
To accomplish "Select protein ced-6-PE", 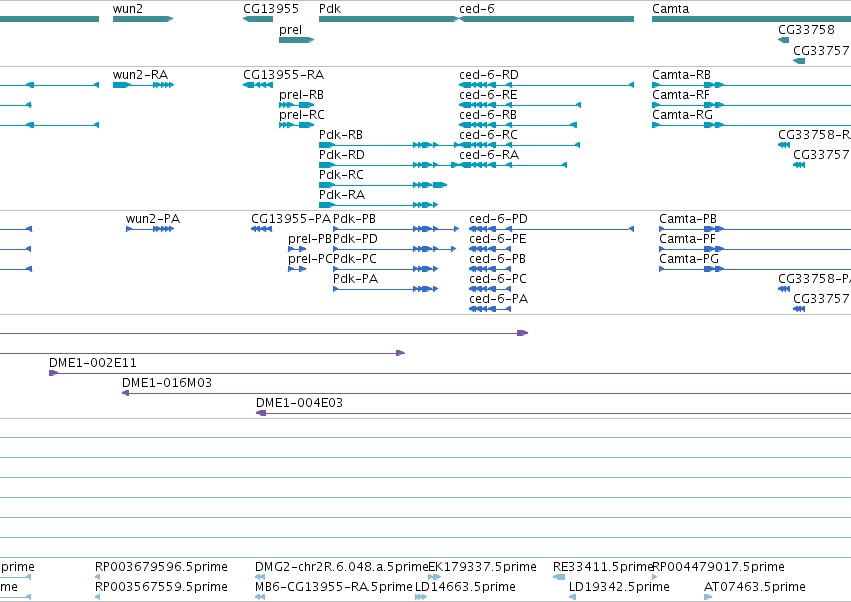I will (498, 239).
